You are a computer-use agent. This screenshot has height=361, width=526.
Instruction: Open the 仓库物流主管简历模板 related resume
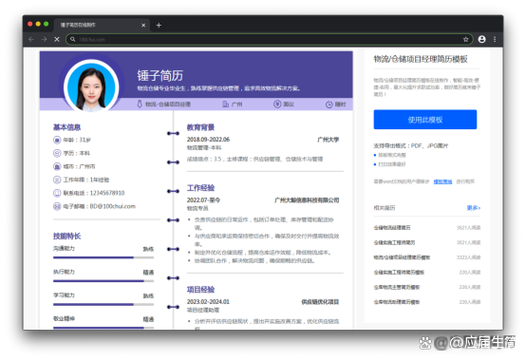point(397,287)
